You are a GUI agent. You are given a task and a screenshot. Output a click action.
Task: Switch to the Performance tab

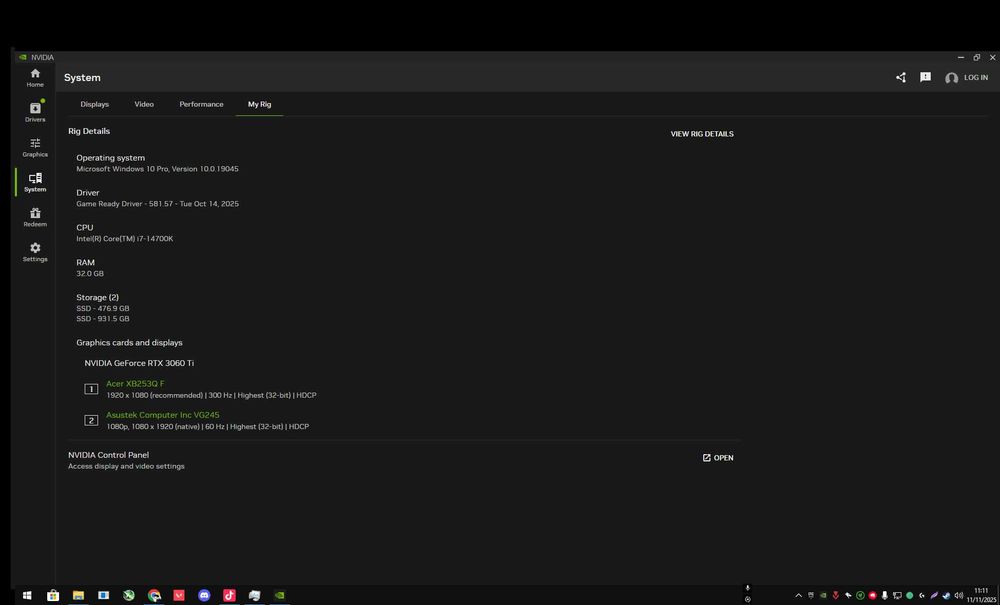(x=202, y=104)
